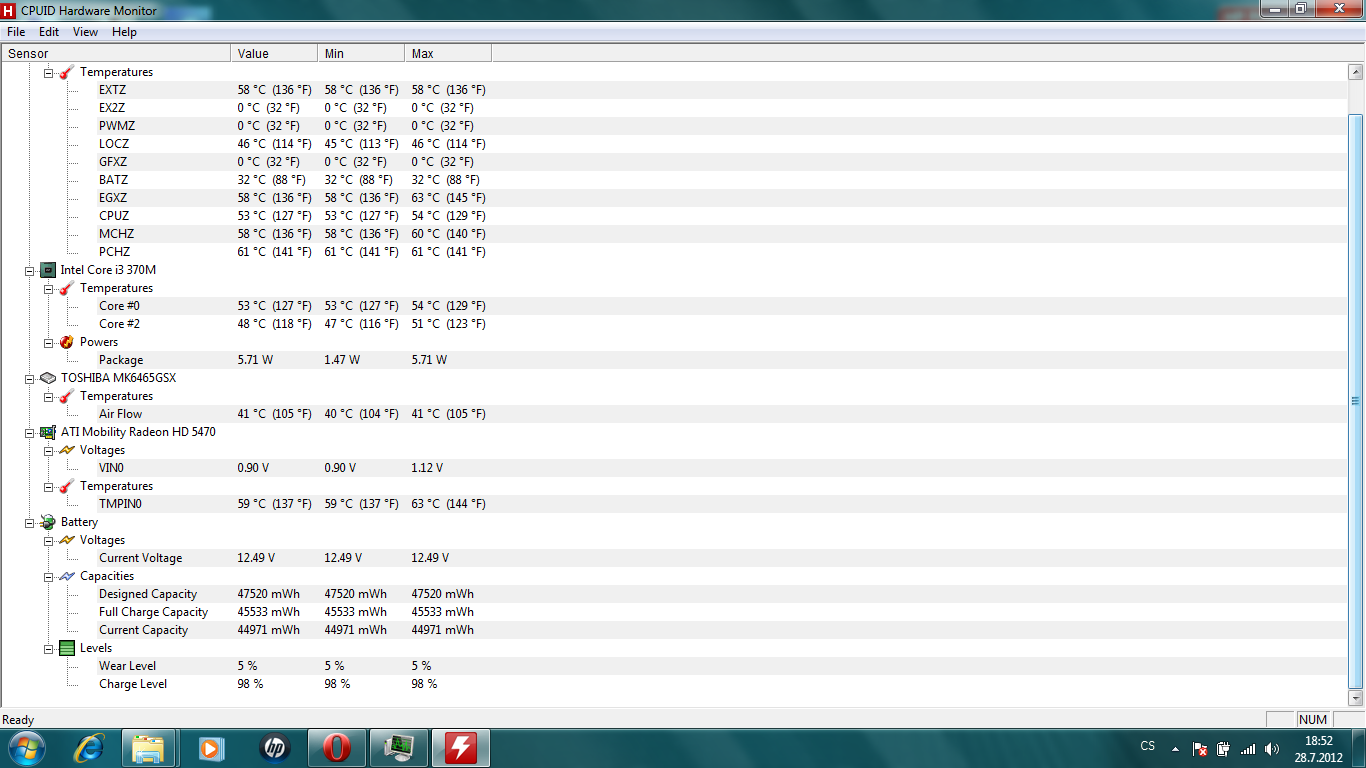
Task: Click the vertical scrollbar thumb
Action: (x=1356, y=401)
